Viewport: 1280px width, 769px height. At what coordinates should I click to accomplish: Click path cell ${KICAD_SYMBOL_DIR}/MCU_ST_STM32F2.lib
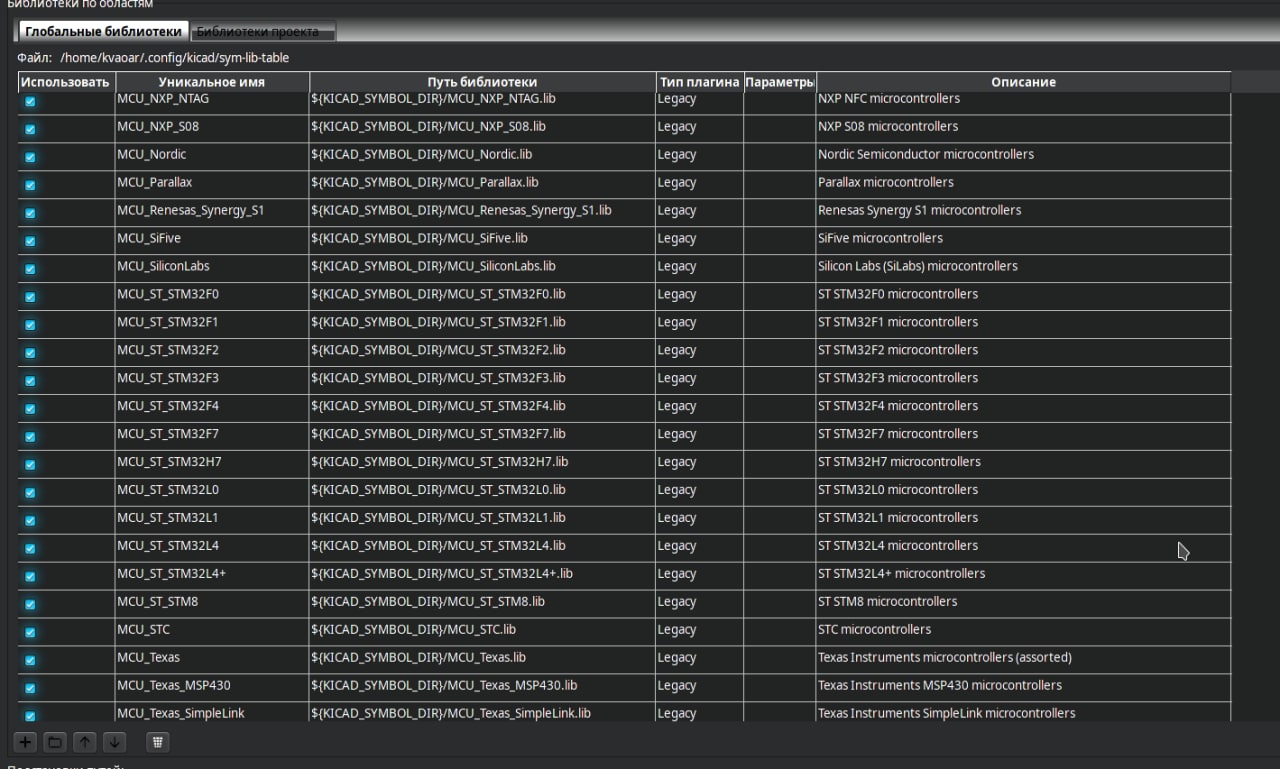point(483,352)
